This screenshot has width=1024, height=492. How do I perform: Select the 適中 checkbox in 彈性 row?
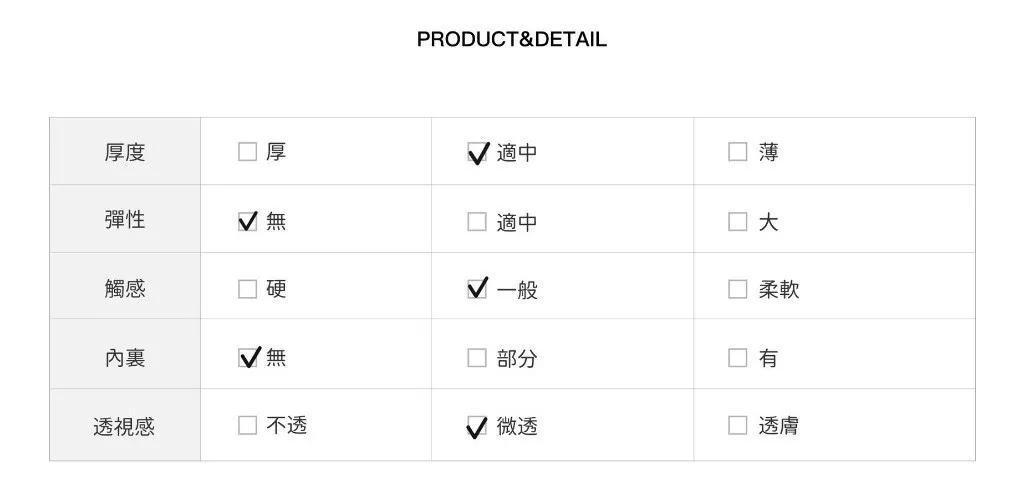click(477, 221)
